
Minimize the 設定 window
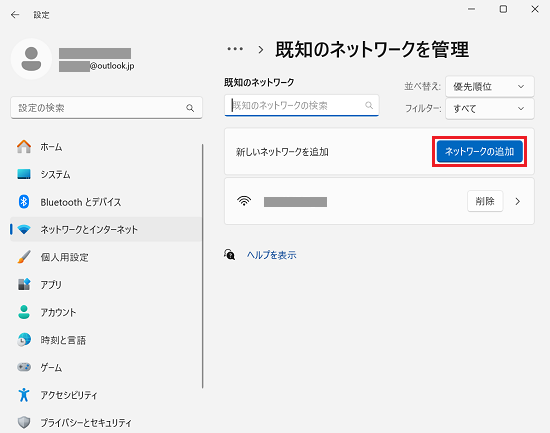(x=472, y=9)
